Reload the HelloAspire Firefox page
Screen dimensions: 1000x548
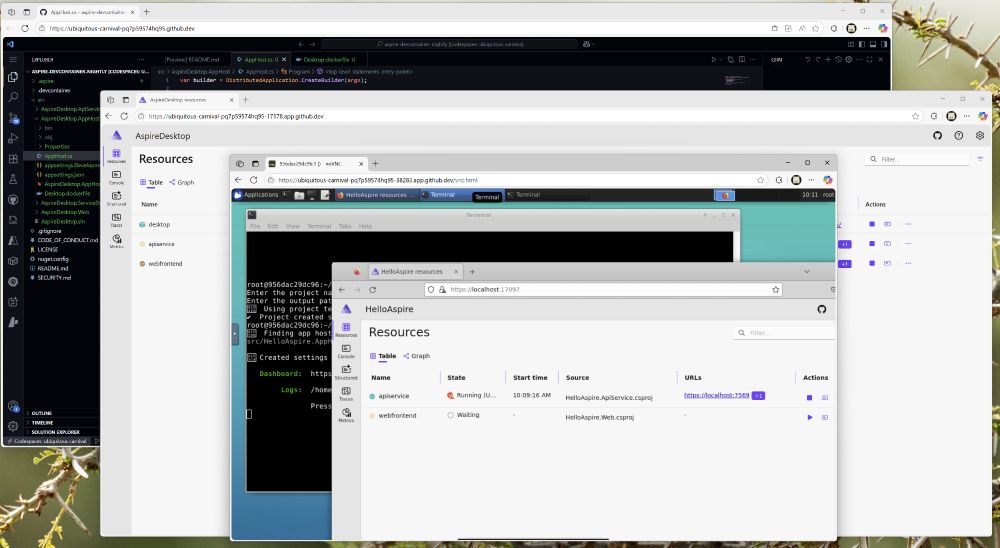click(372, 290)
